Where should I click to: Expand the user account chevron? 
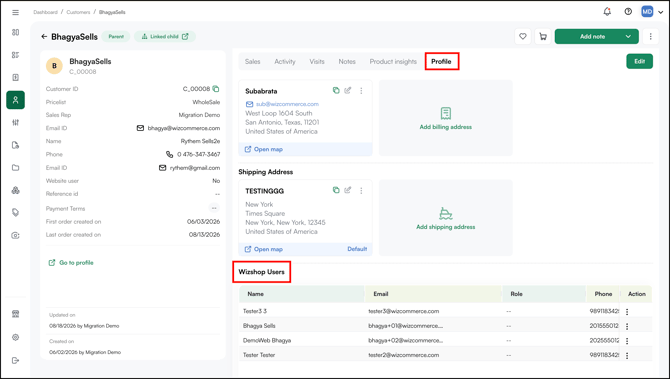pyautogui.click(x=661, y=12)
